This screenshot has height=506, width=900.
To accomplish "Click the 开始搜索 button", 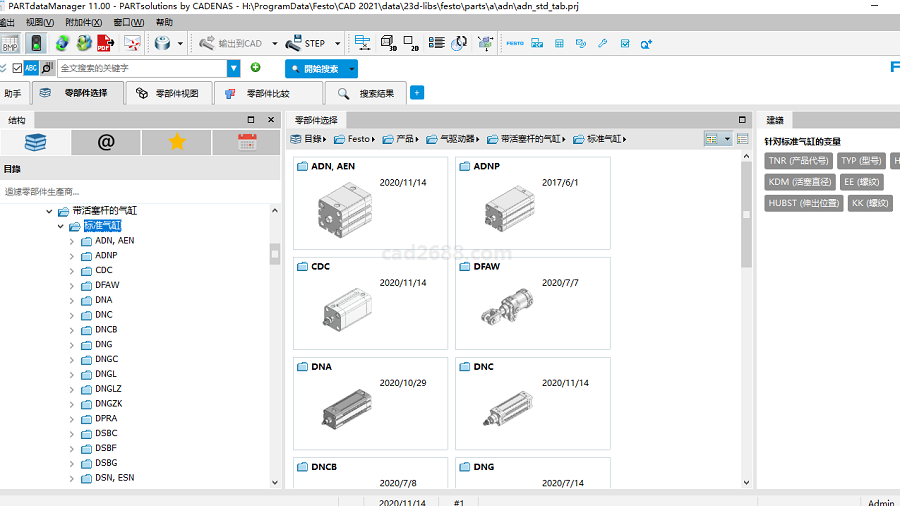I will [320, 69].
